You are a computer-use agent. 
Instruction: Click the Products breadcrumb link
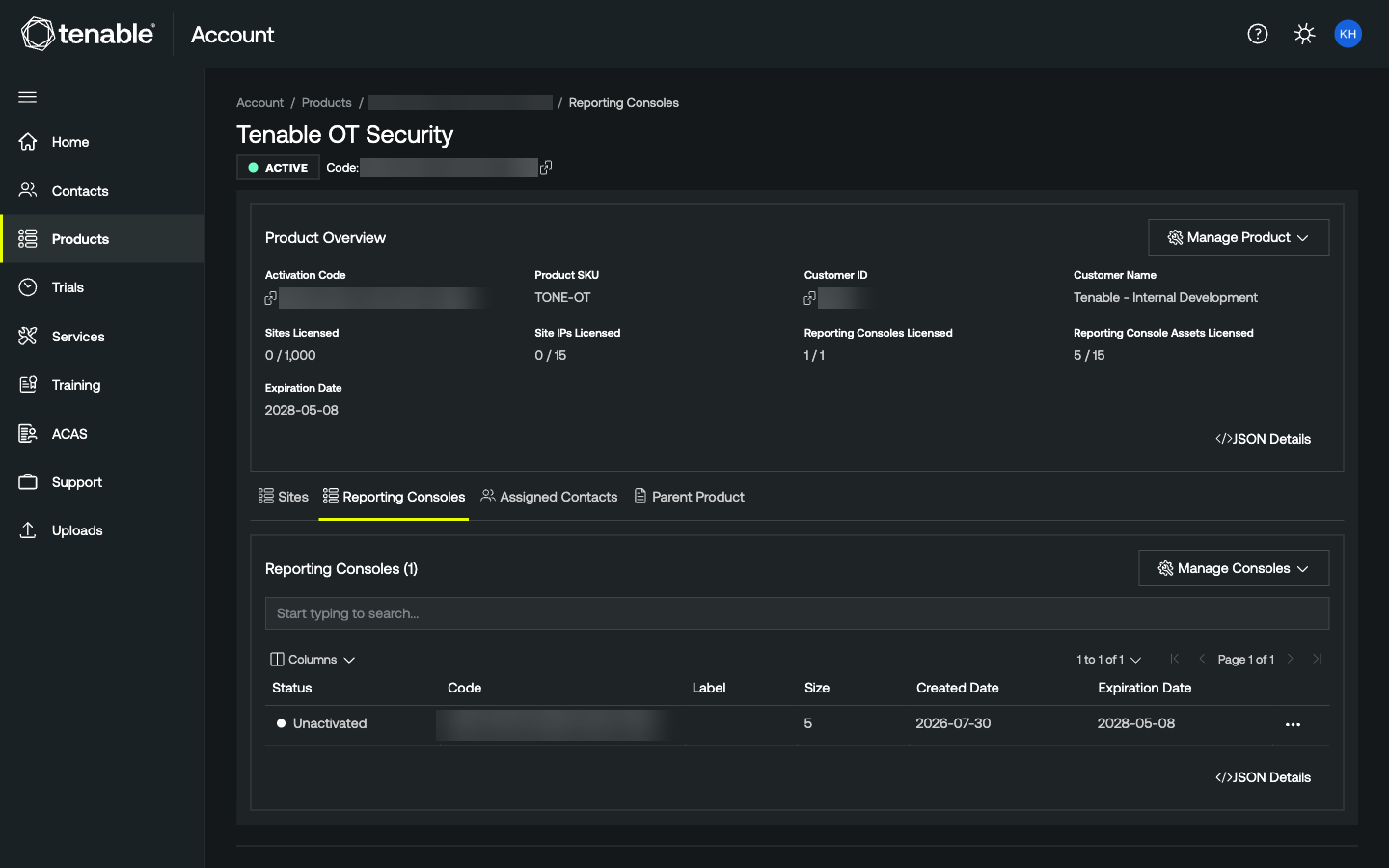pos(327,103)
